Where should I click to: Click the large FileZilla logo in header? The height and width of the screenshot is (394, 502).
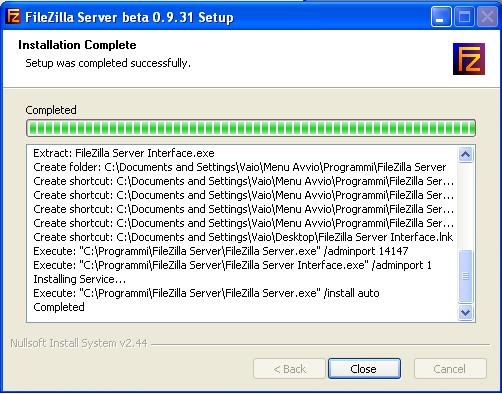(469, 59)
